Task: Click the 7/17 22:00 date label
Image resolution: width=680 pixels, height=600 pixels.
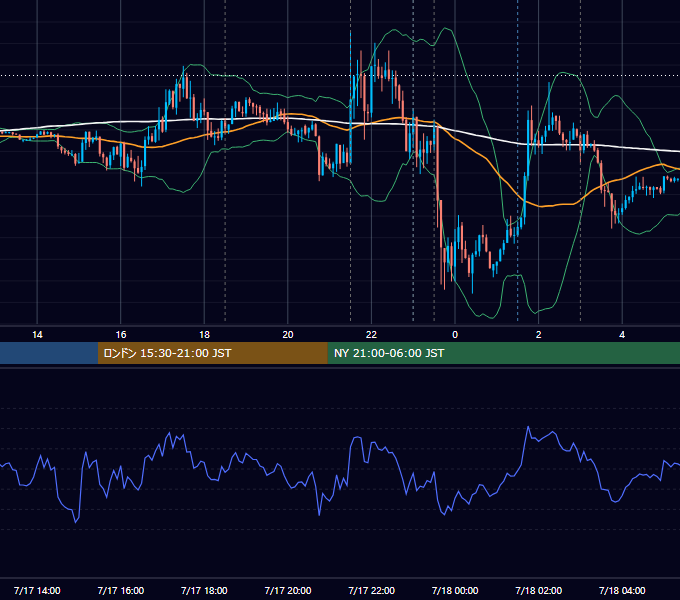Action: (x=372, y=590)
